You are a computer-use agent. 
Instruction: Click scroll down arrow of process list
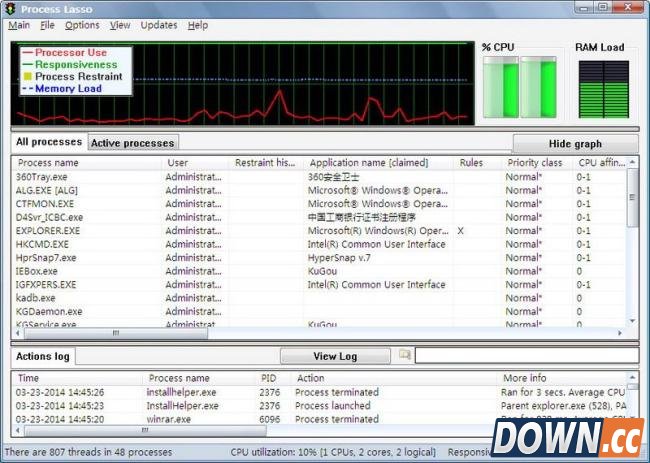click(633, 321)
